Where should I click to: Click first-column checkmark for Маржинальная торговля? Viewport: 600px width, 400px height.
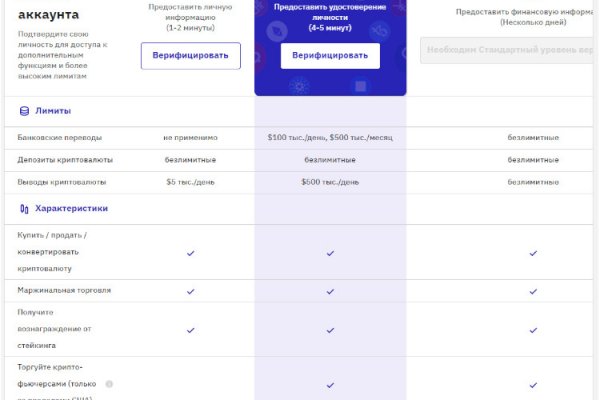click(190, 291)
